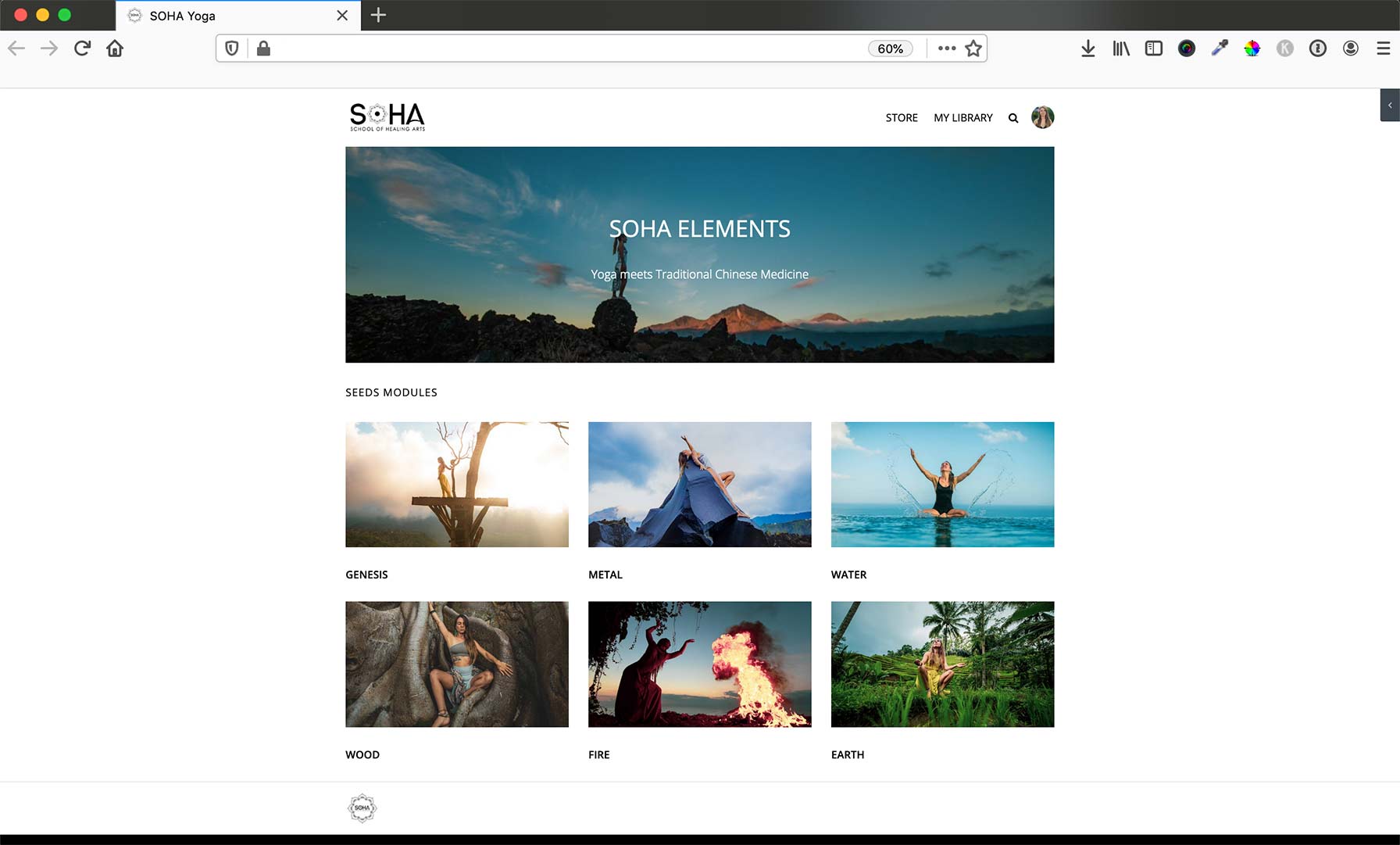Toggle the browser sidebar view
1400x845 pixels.
[x=1154, y=48]
